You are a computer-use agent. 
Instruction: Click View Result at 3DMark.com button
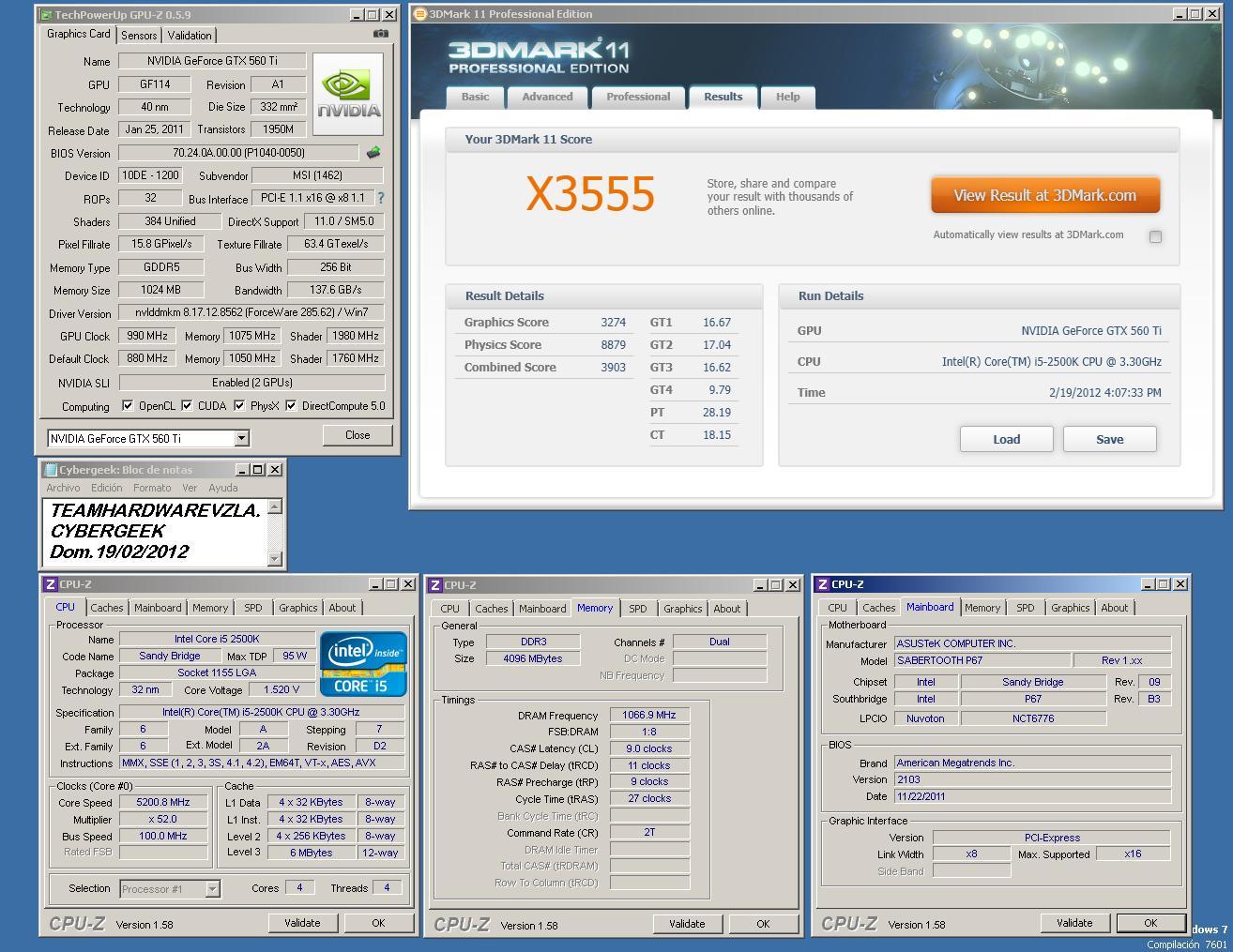coord(1045,195)
